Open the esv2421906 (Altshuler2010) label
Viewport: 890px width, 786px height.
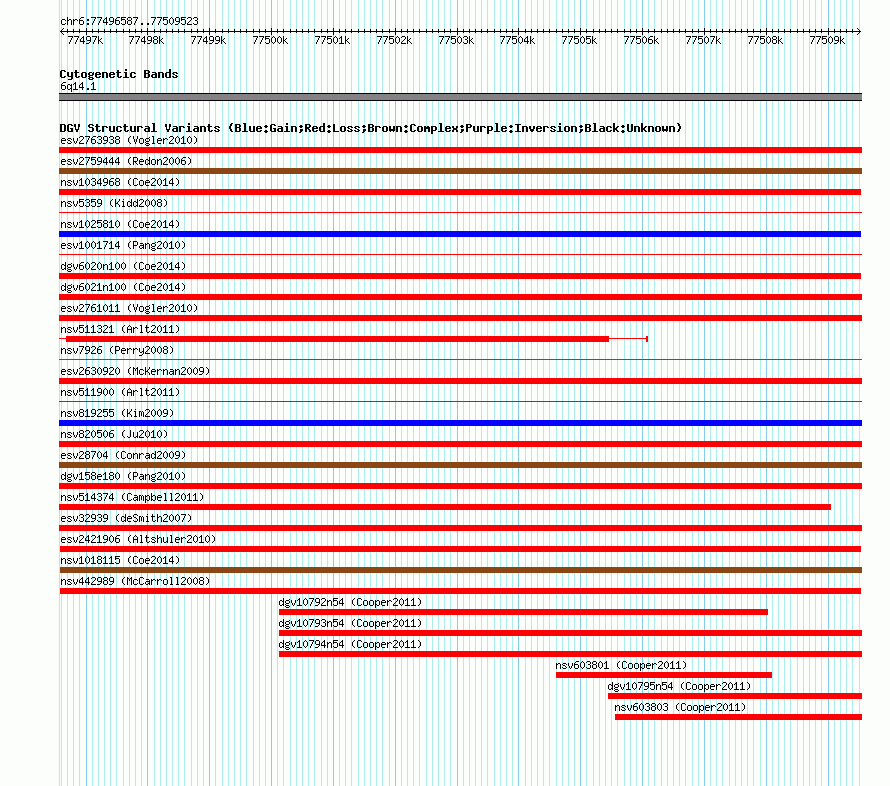(138, 539)
